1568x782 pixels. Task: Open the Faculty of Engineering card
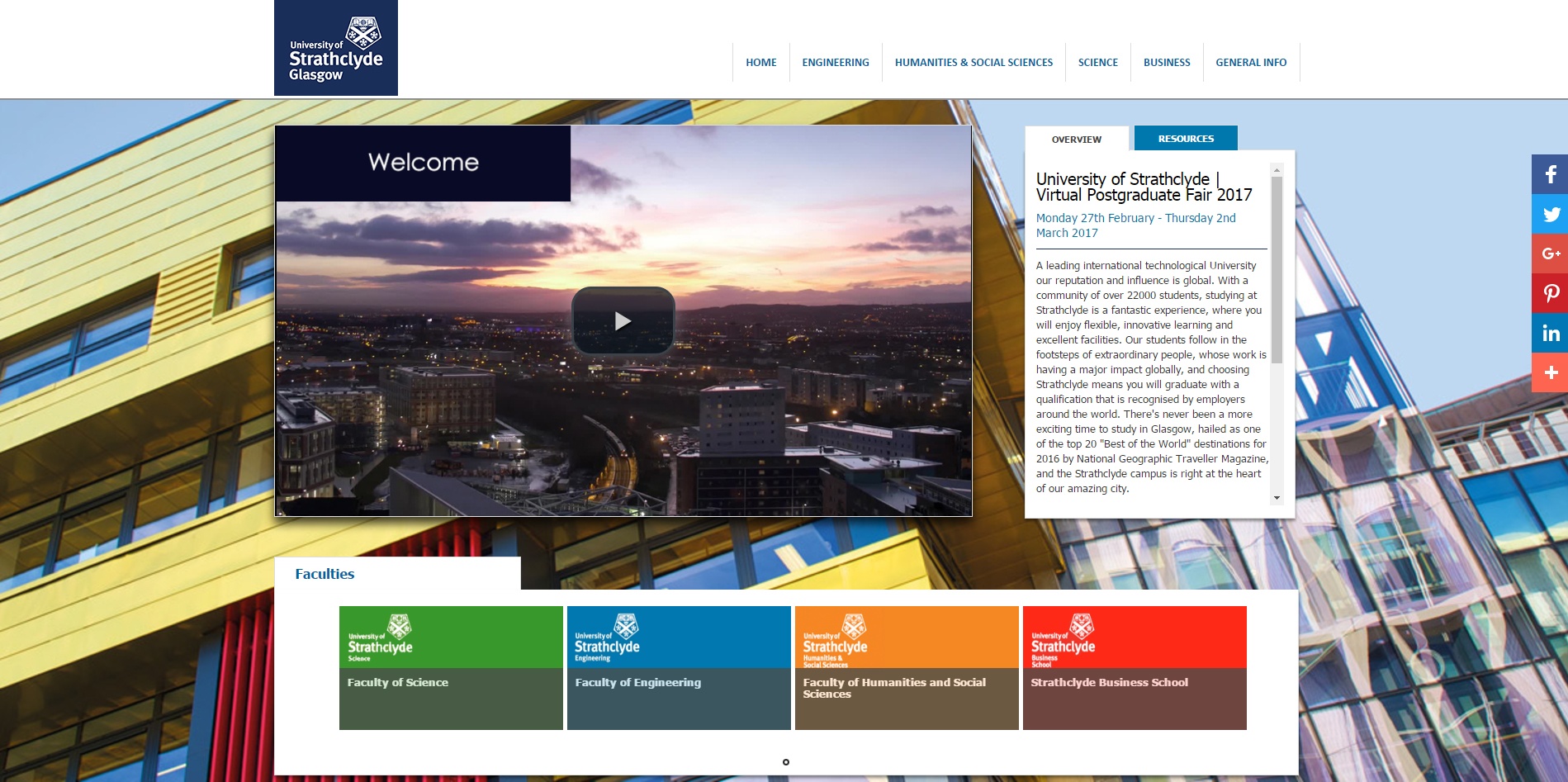(x=679, y=668)
